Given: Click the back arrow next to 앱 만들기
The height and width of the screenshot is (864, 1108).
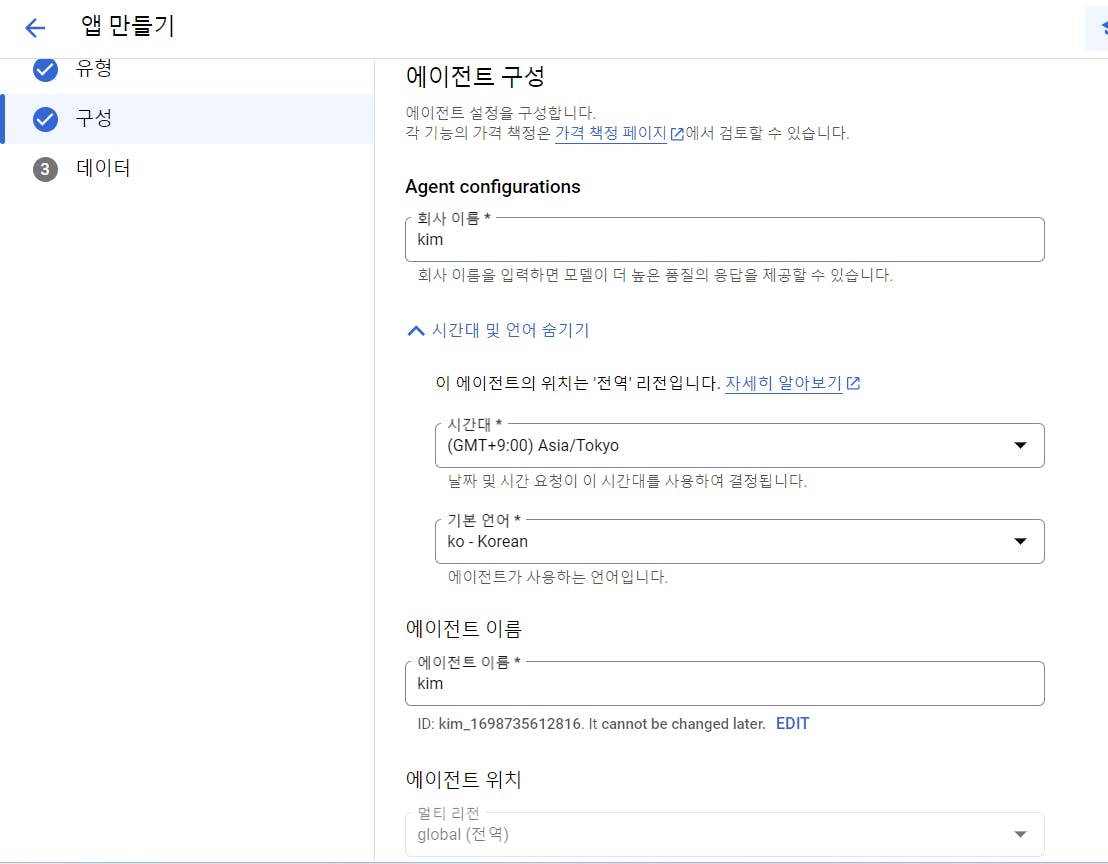Looking at the screenshot, I should [35, 28].
